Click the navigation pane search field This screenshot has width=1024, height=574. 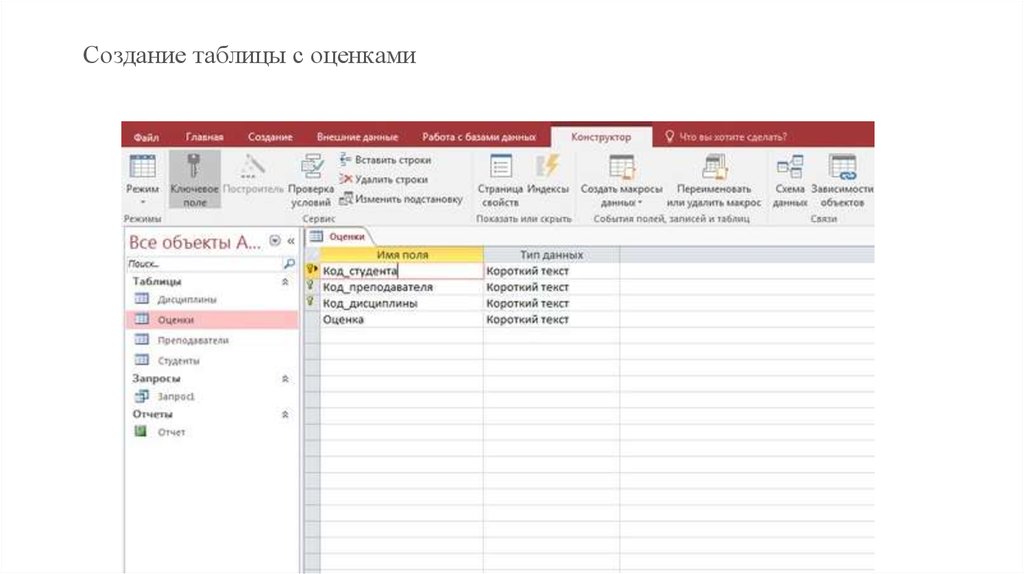pos(202,265)
